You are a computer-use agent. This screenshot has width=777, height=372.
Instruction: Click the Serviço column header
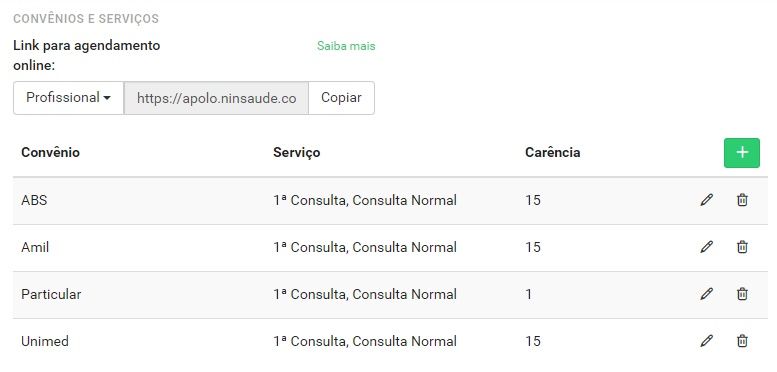pos(296,152)
